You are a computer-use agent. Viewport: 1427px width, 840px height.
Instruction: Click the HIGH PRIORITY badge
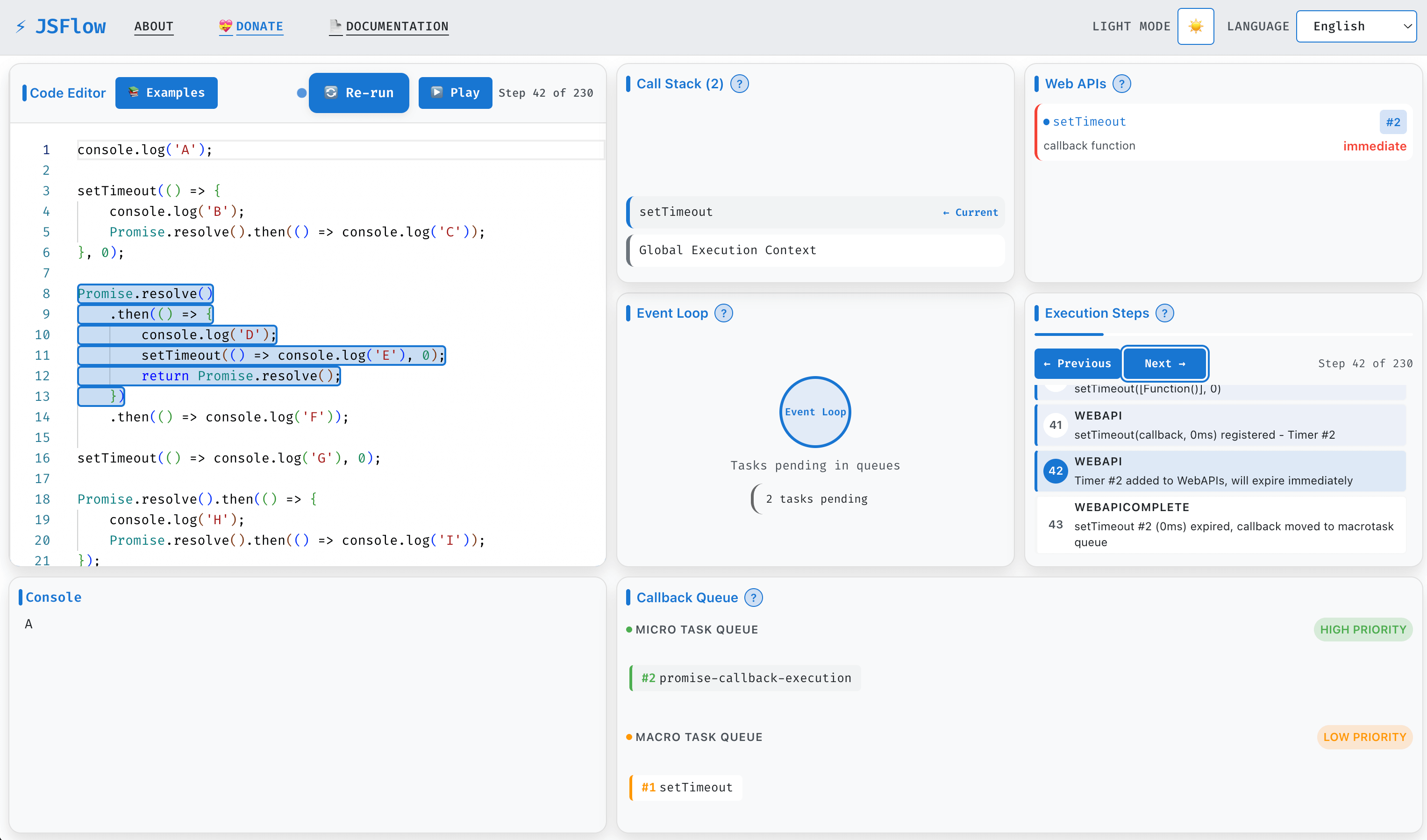(x=1363, y=629)
